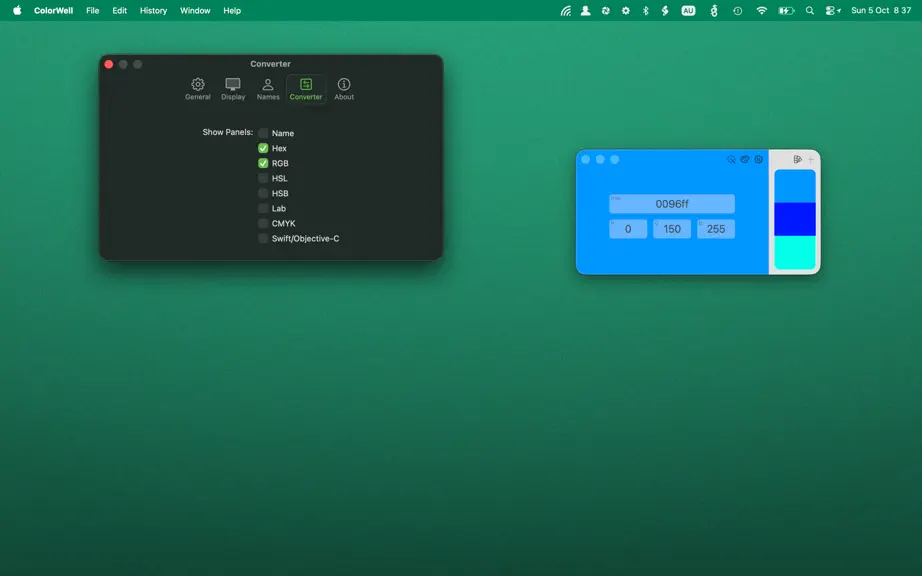This screenshot has height=576, width=922.
Task: Open the ColorWell app menu
Action: click(54, 11)
